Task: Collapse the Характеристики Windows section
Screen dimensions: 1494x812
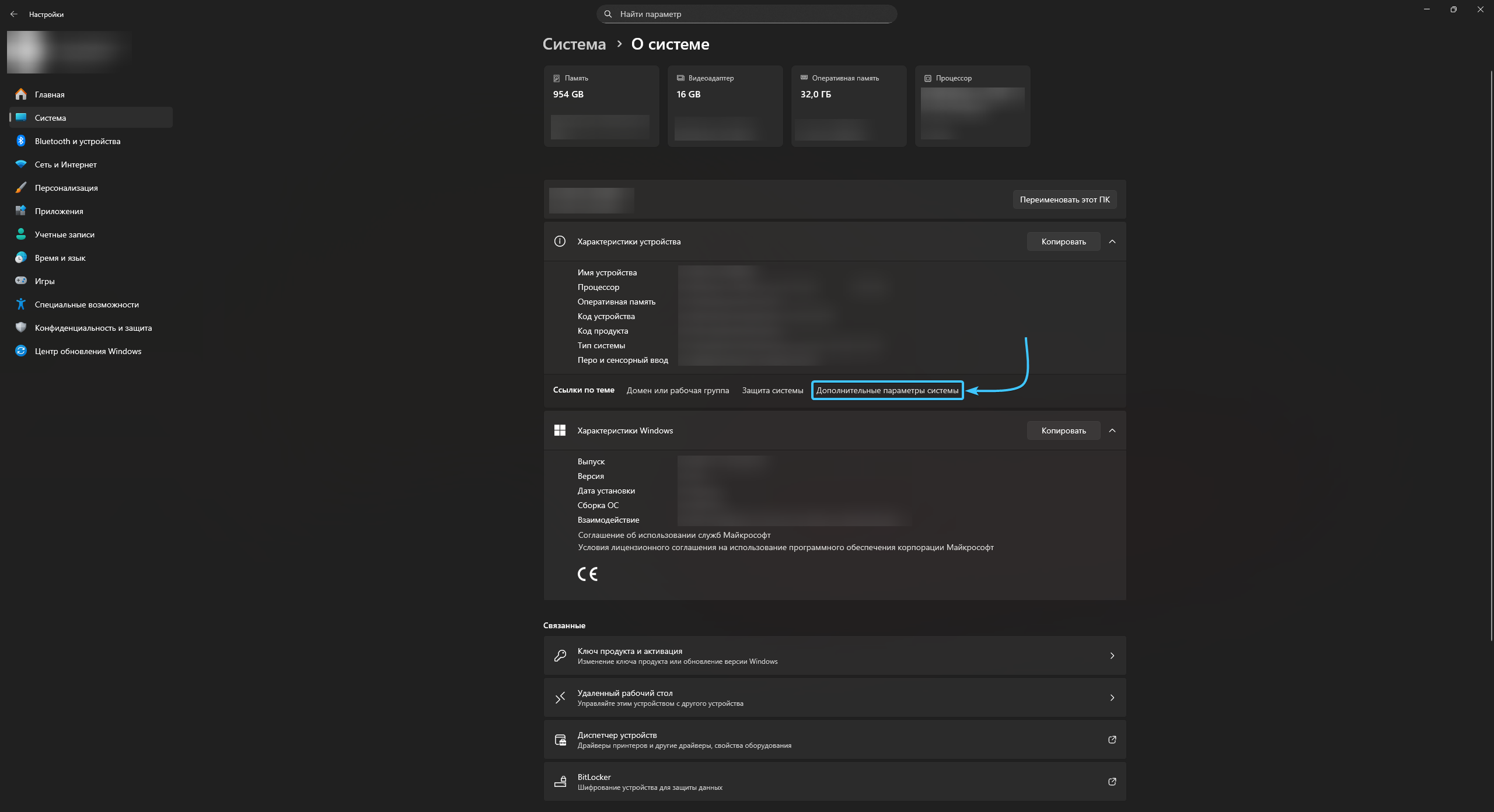Action: [1112, 430]
